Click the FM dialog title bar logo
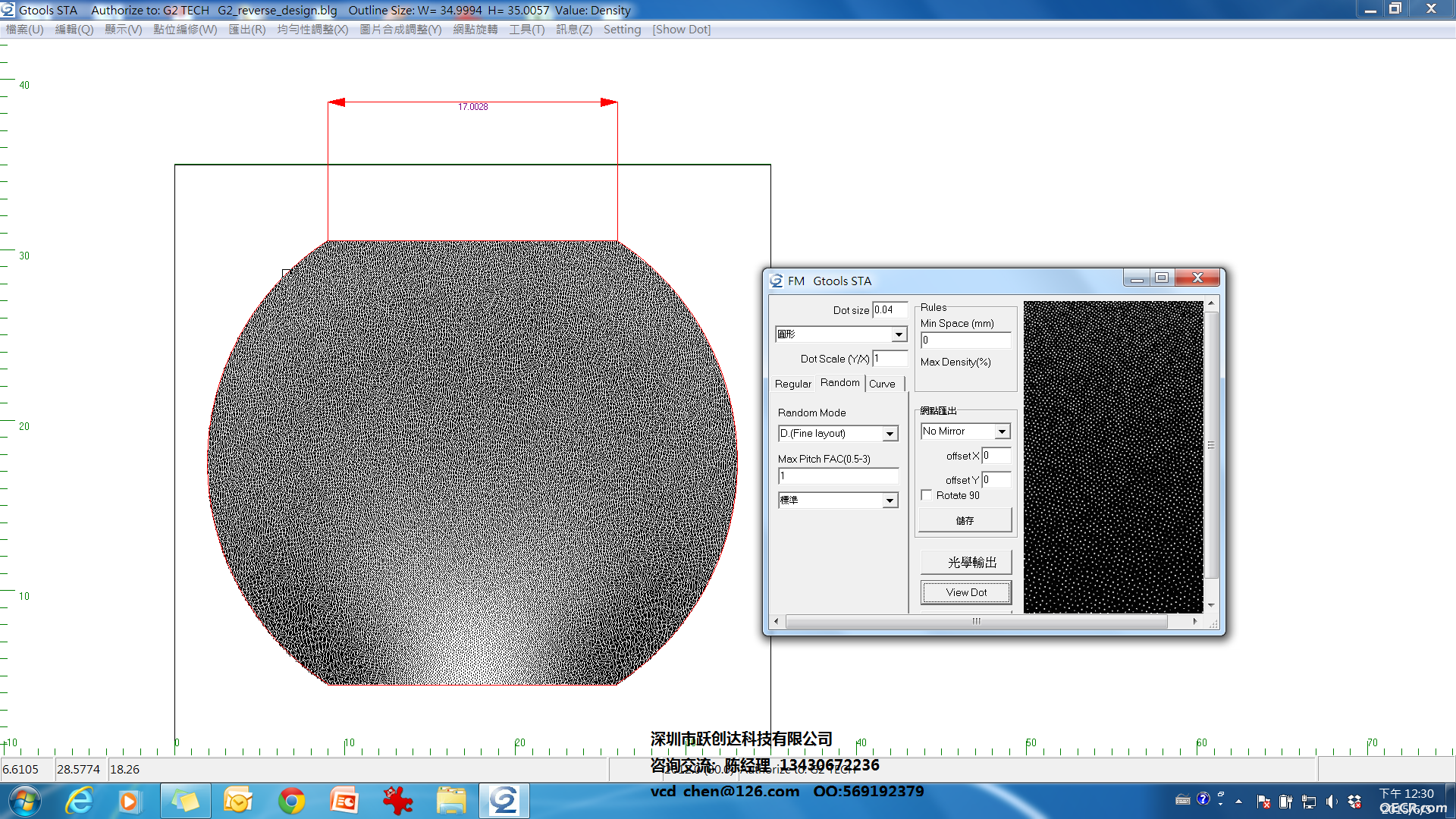Screen dimensions: 1456x819 tap(777, 281)
